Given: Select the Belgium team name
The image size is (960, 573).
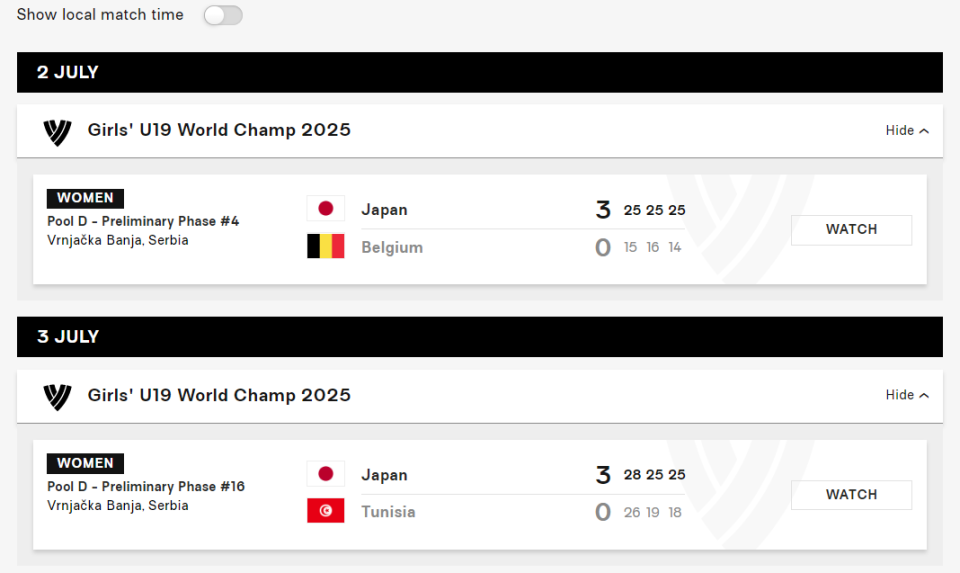Looking at the screenshot, I should point(392,247).
